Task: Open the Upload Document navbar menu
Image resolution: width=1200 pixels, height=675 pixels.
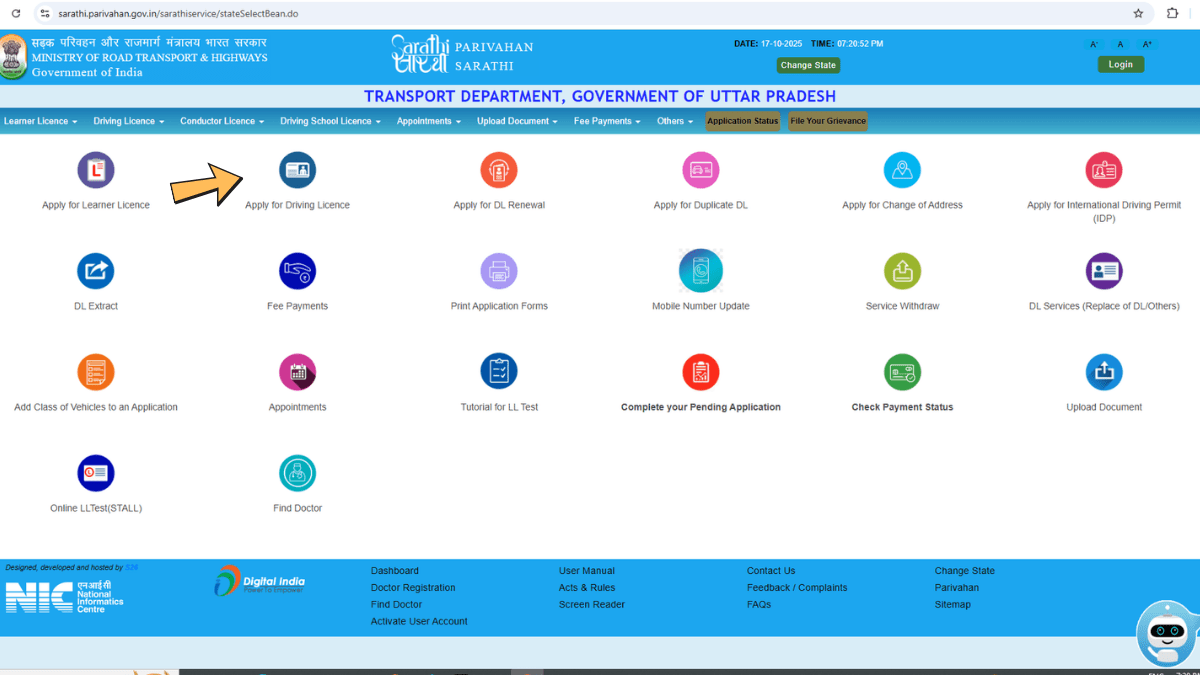Action: coord(517,121)
